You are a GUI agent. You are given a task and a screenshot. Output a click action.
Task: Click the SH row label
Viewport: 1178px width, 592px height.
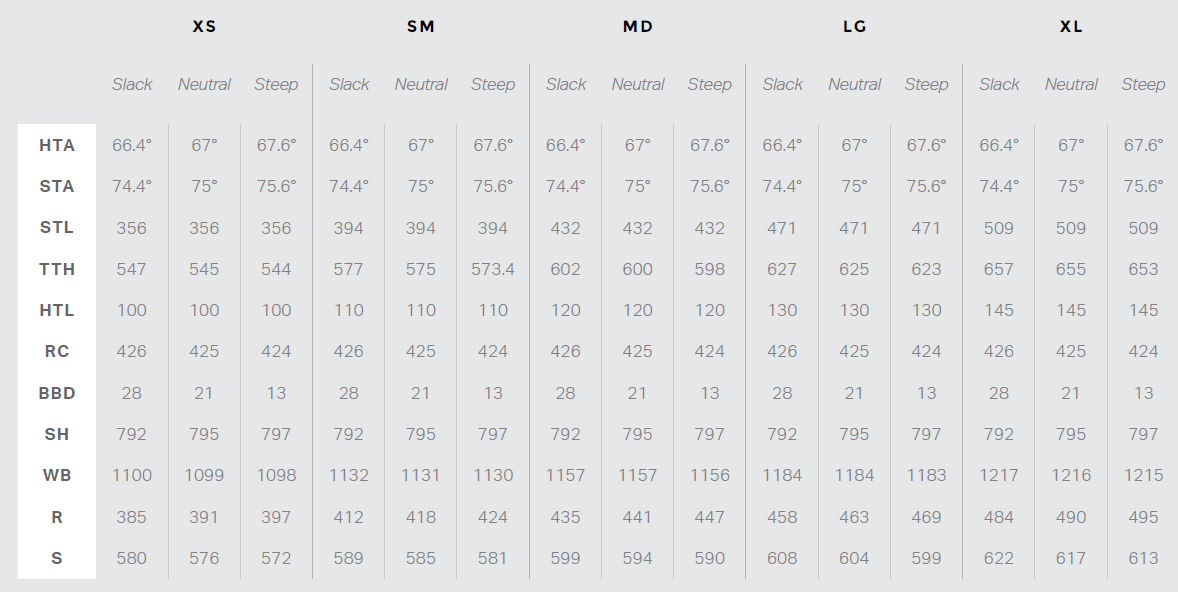pyautogui.click(x=57, y=434)
